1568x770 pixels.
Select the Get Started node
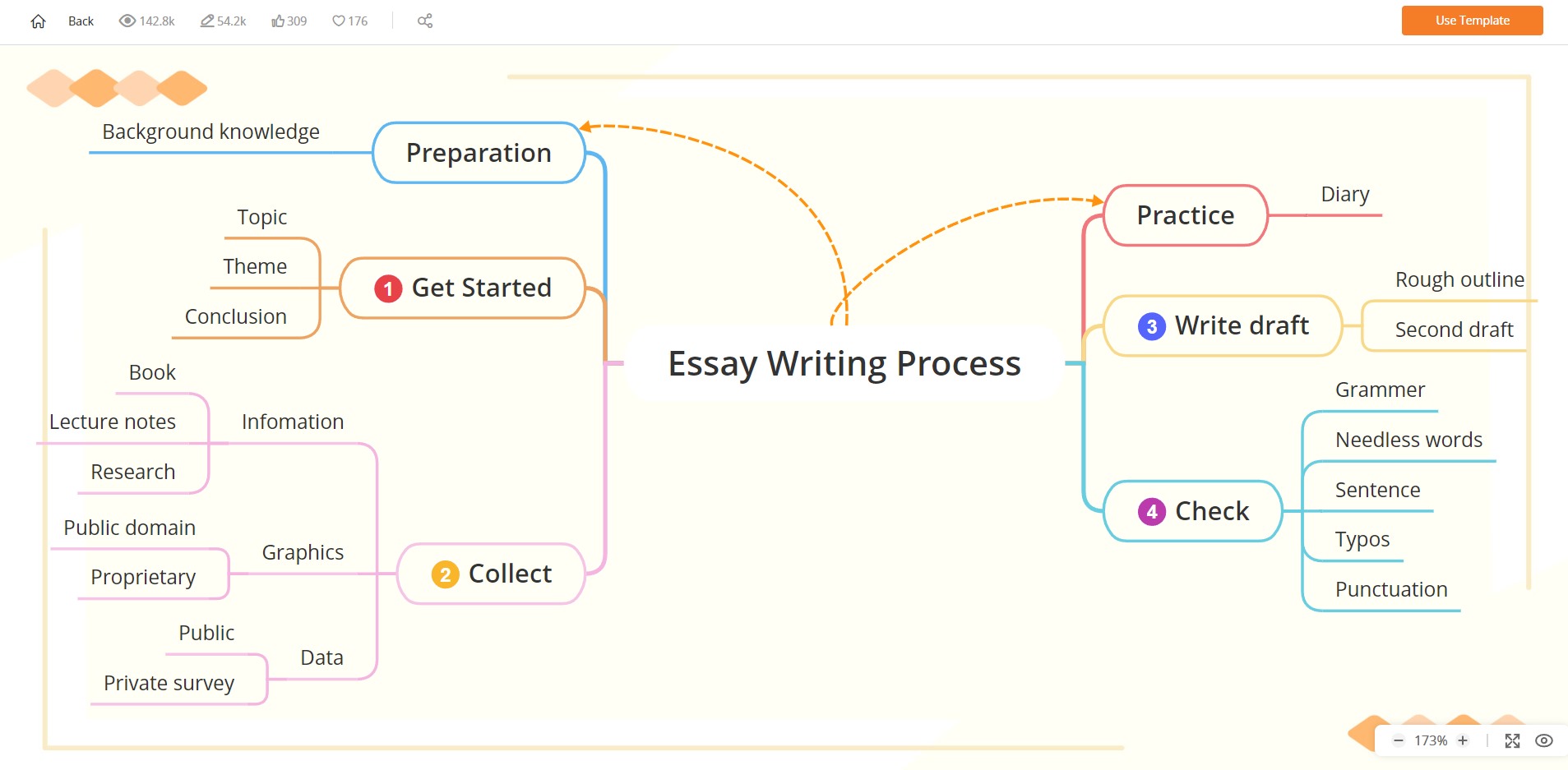(x=463, y=288)
